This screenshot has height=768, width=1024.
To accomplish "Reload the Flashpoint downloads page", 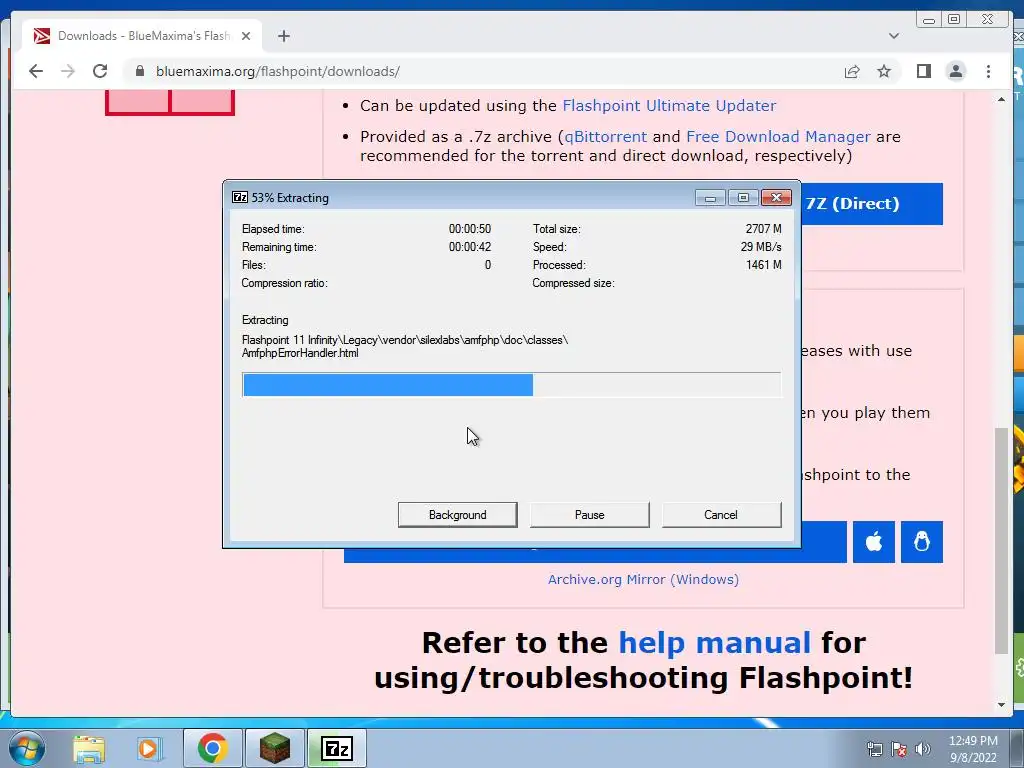I will 100,71.
